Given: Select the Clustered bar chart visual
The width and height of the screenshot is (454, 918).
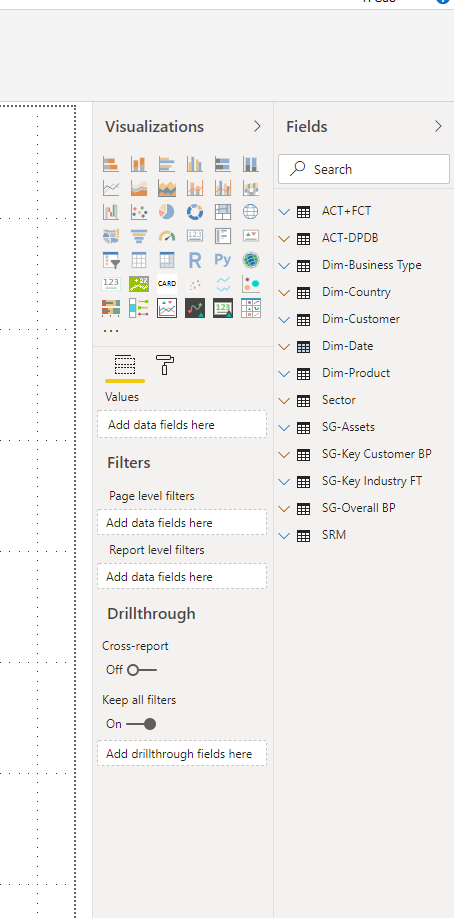Looking at the screenshot, I should (167, 164).
